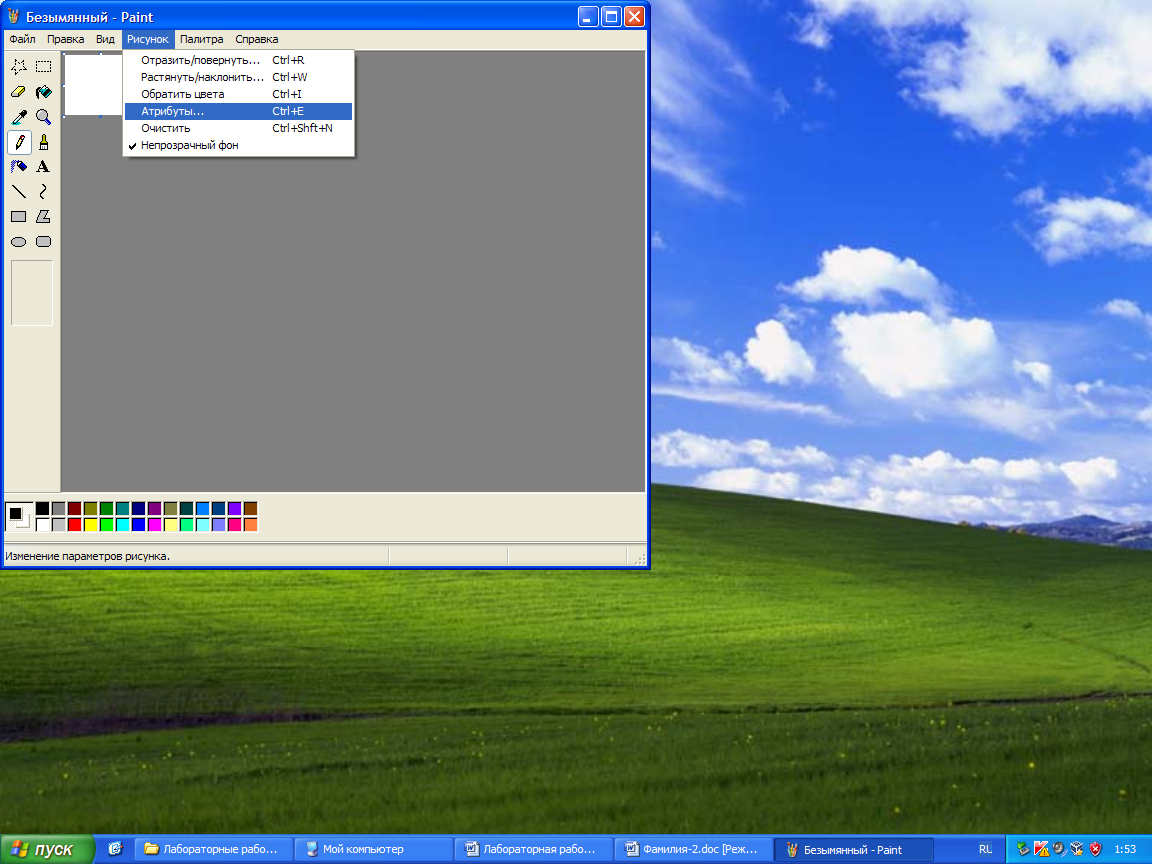The image size is (1152, 864).
Task: Pick the dark red color swatch
Action: click(x=74, y=508)
